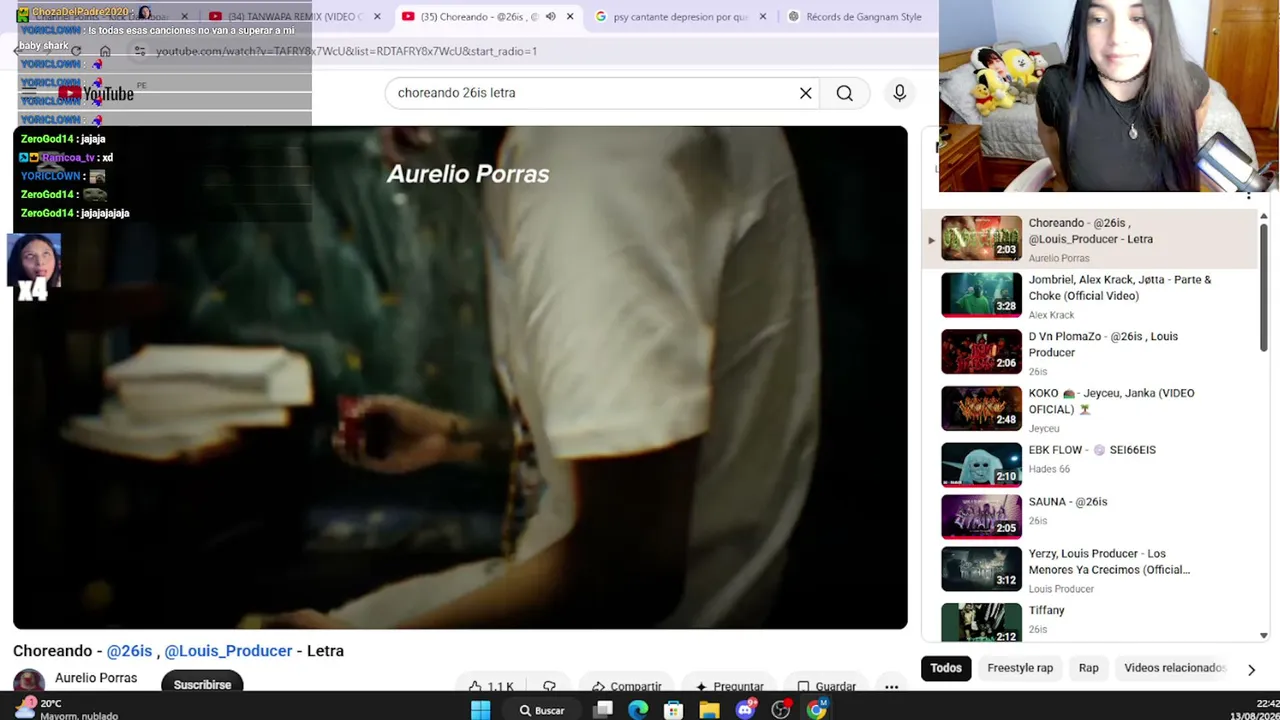The width and height of the screenshot is (1280, 720).
Task: Select the Rap filter chip
Action: click(x=1088, y=668)
